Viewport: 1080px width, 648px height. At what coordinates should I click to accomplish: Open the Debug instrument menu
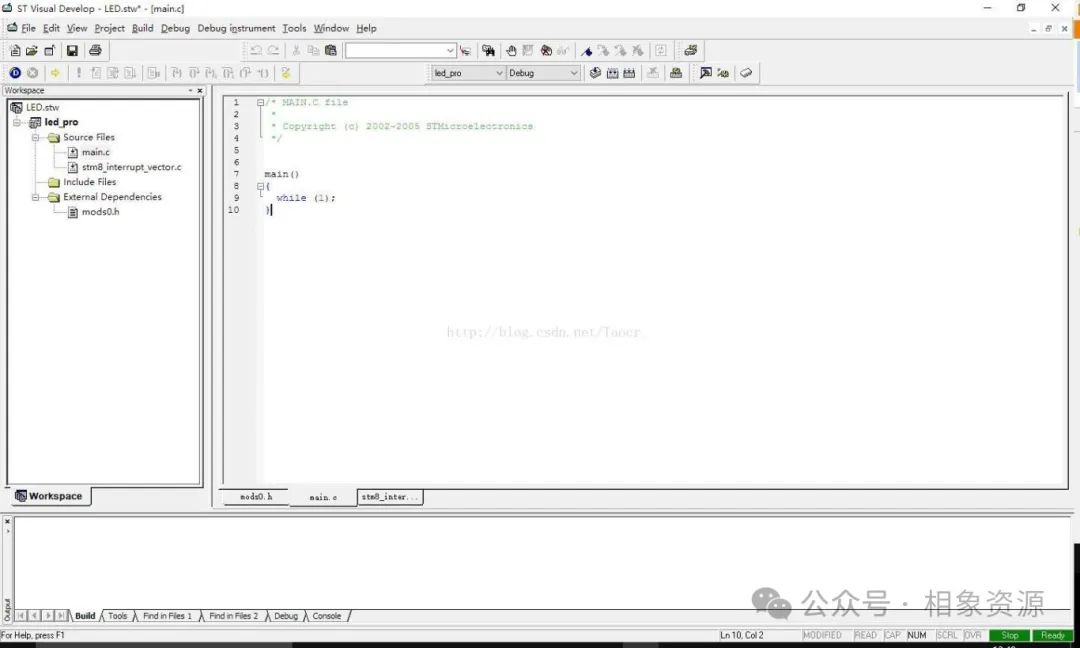[x=236, y=28]
